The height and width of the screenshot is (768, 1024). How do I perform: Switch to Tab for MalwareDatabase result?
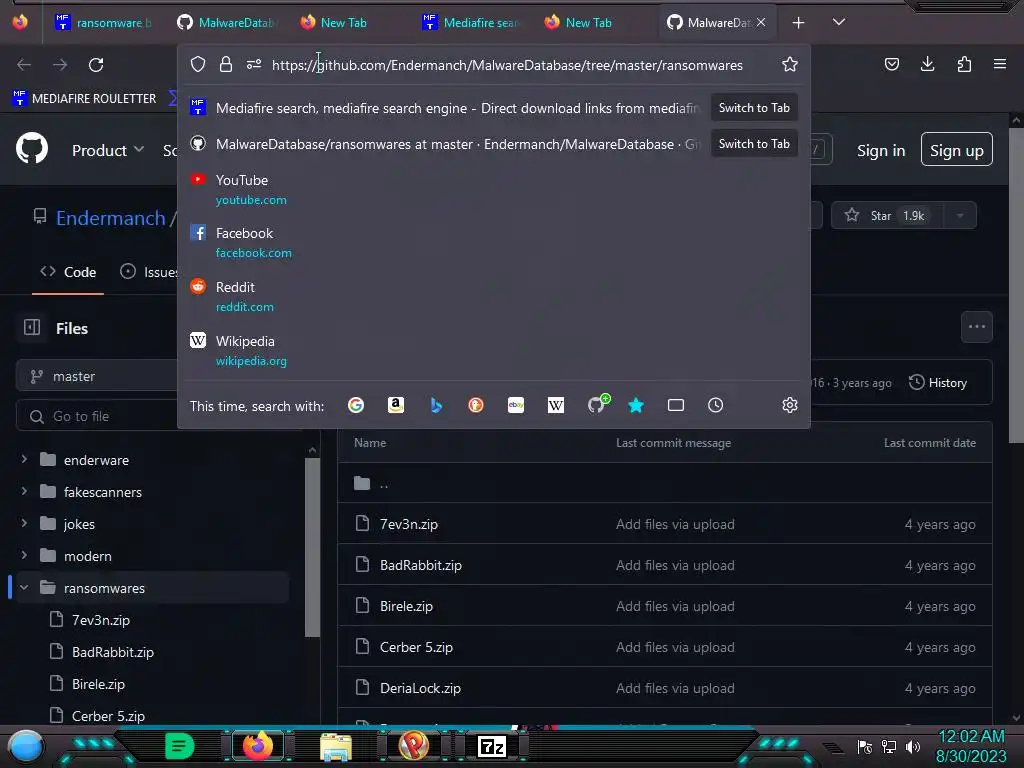(x=754, y=144)
